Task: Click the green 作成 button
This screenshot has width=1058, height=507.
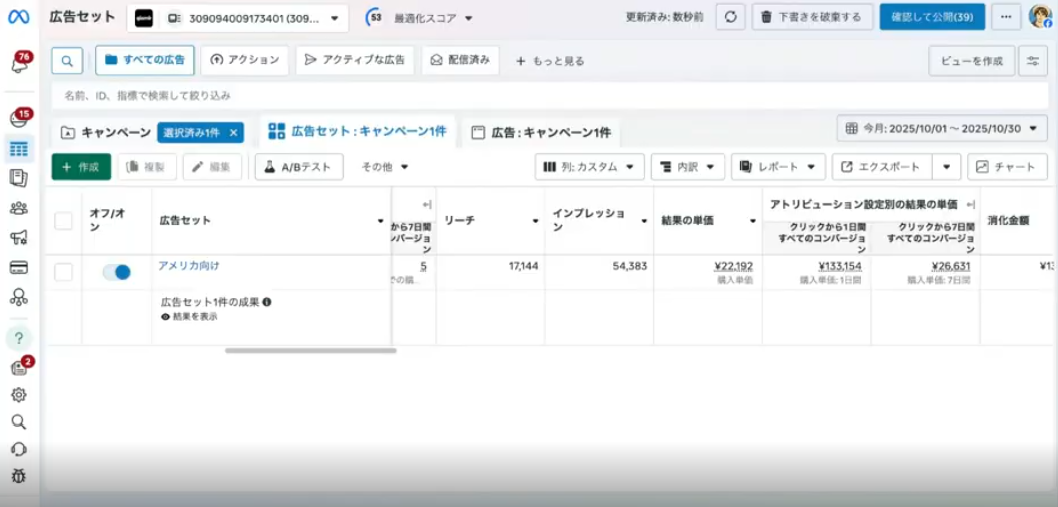Action: [81, 167]
